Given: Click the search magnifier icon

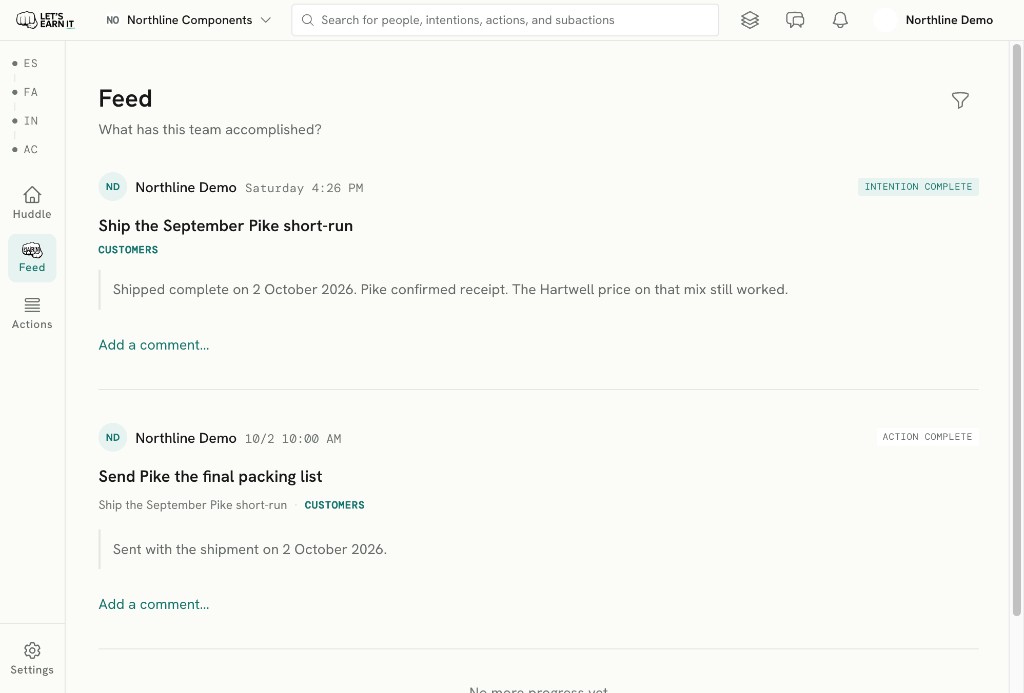Looking at the screenshot, I should coord(308,20).
